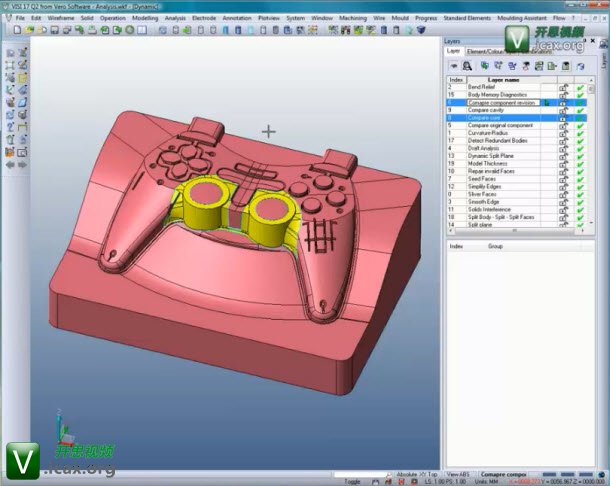The height and width of the screenshot is (486, 610).
Task: Toggle visibility check for Smooth Edge layer
Action: pos(580,202)
